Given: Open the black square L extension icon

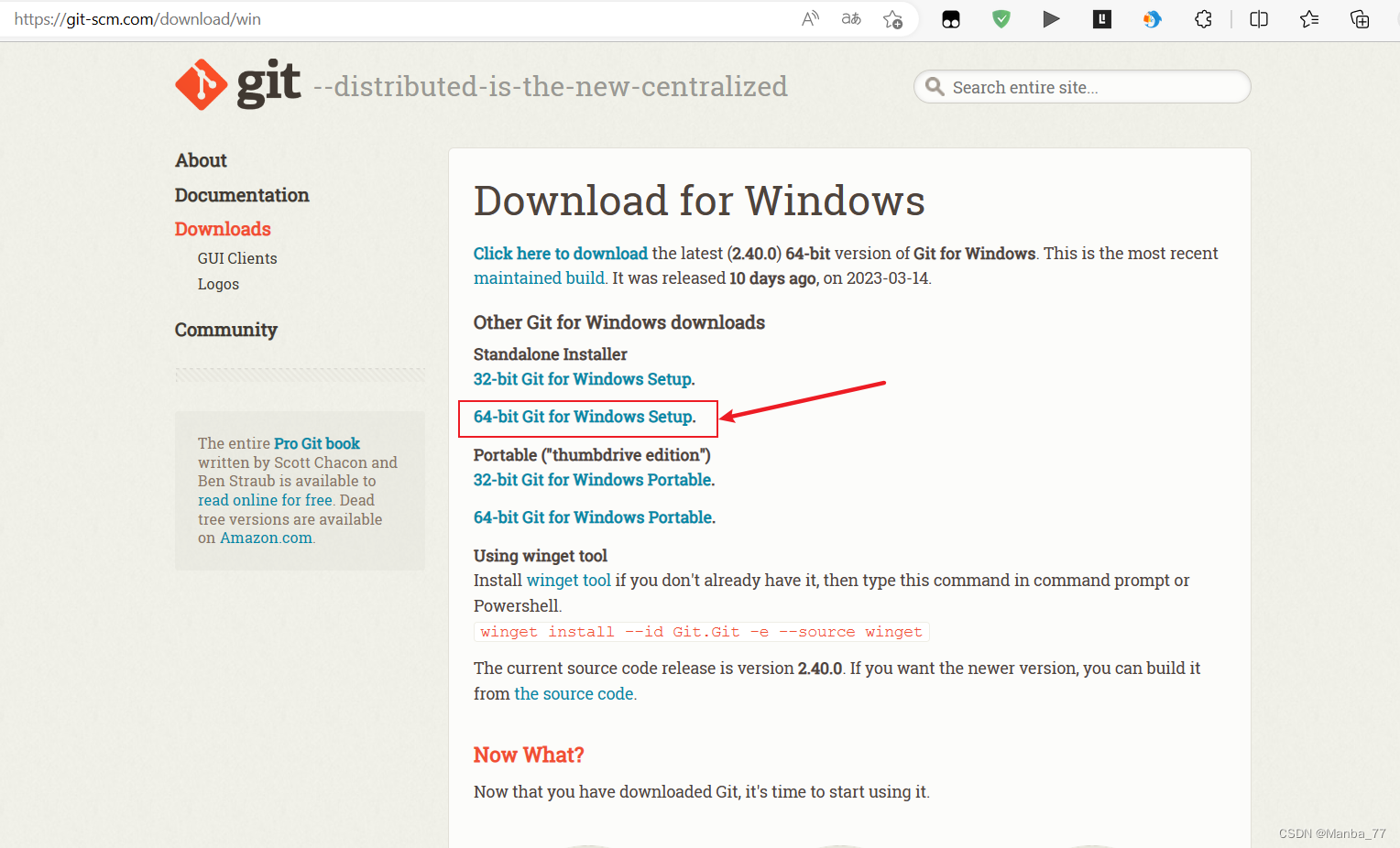Looking at the screenshot, I should (x=1102, y=18).
